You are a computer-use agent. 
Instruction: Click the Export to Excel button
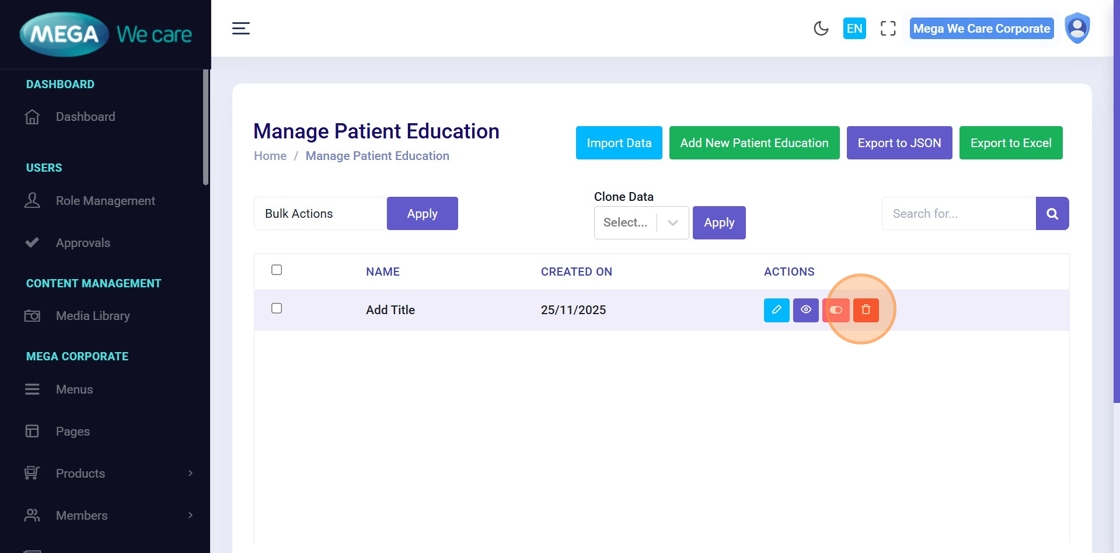pyautogui.click(x=1010, y=143)
